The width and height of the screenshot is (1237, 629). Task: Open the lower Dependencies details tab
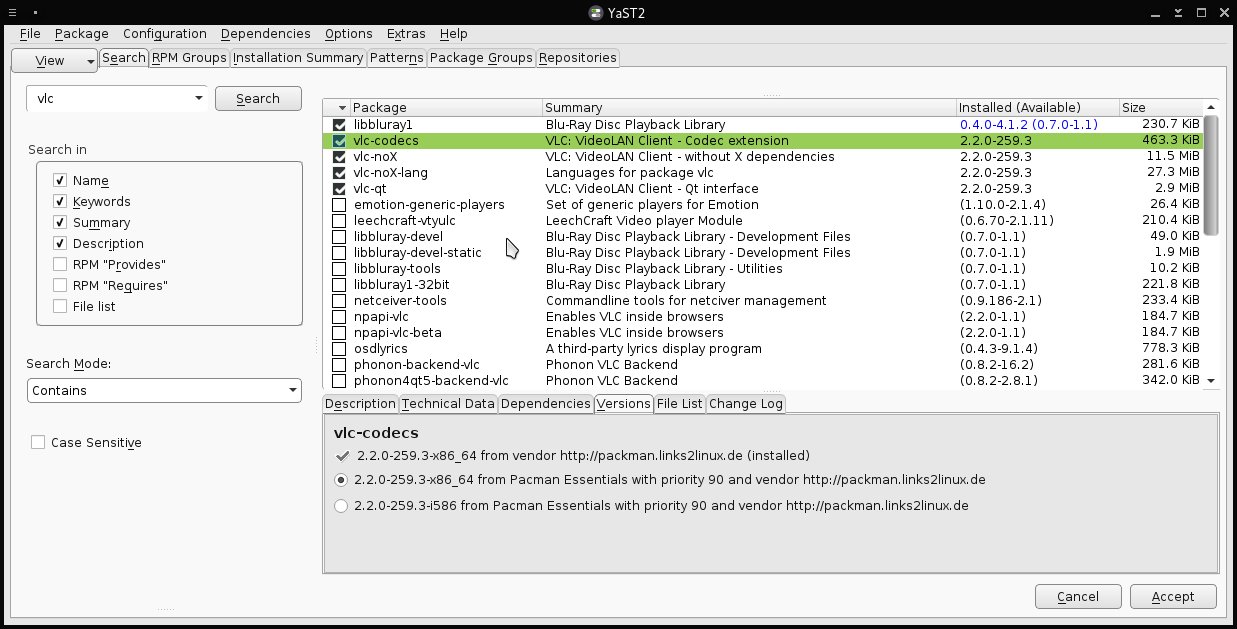545,404
